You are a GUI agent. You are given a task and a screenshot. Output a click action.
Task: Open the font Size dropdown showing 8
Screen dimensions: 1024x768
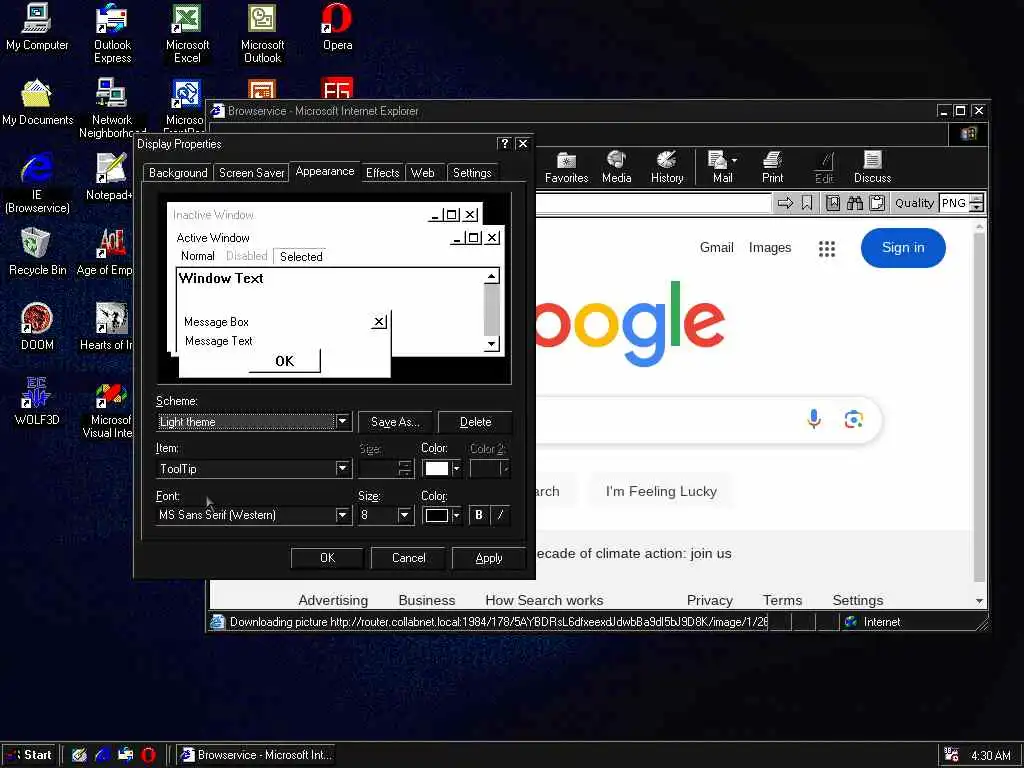(x=405, y=515)
